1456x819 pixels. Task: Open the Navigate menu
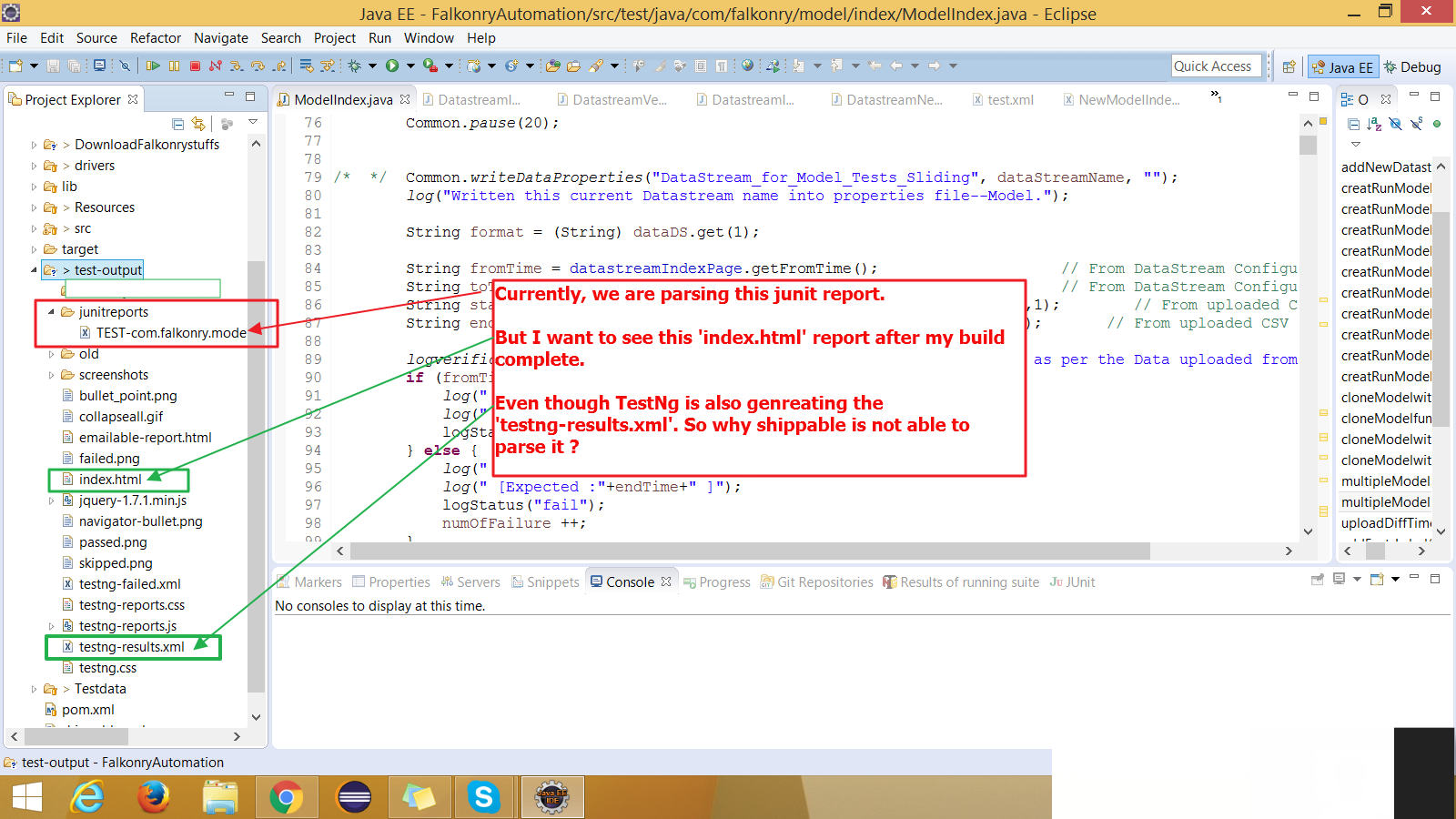pos(221,38)
